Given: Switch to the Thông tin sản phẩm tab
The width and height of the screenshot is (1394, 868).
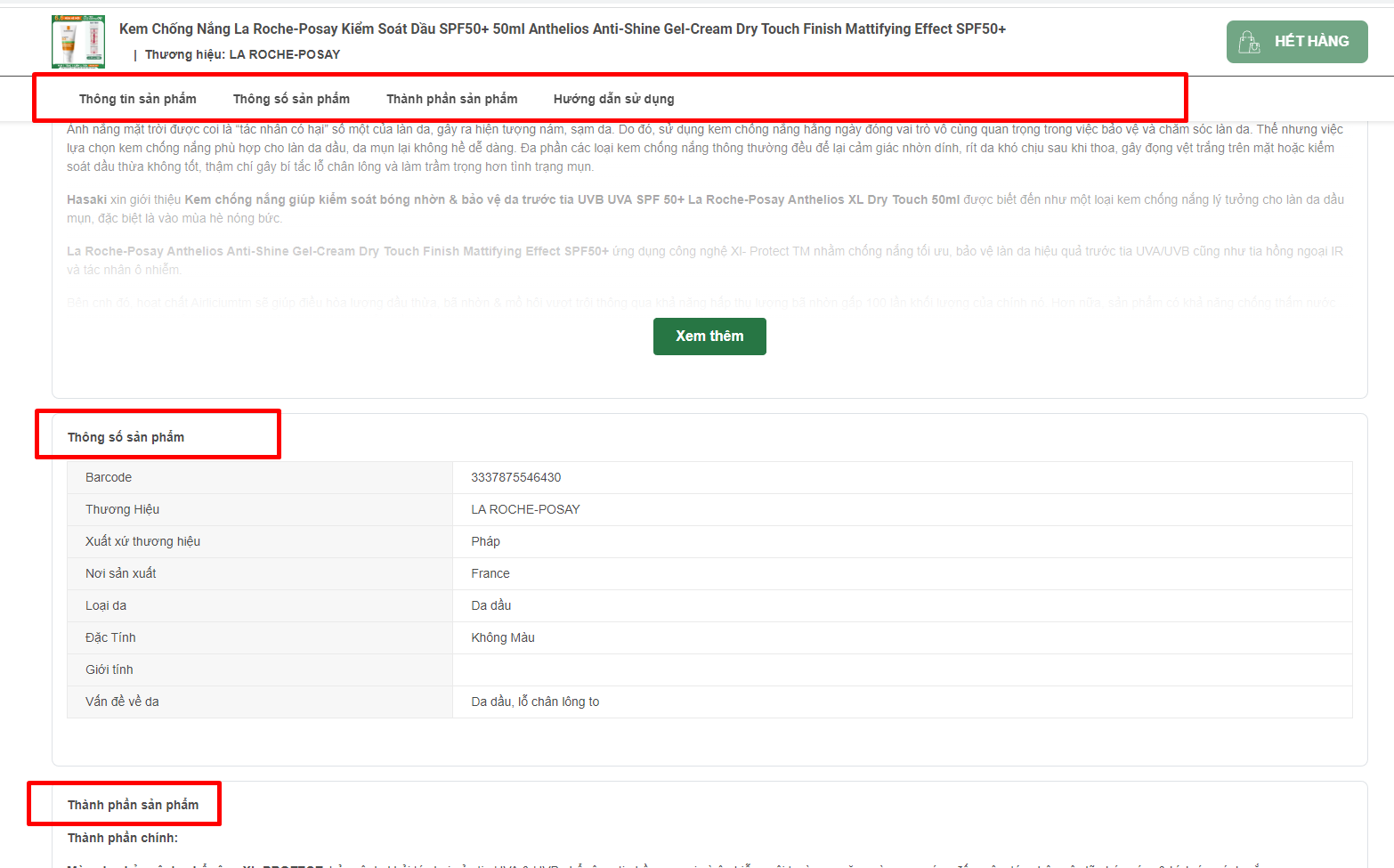Looking at the screenshot, I should pos(138,99).
